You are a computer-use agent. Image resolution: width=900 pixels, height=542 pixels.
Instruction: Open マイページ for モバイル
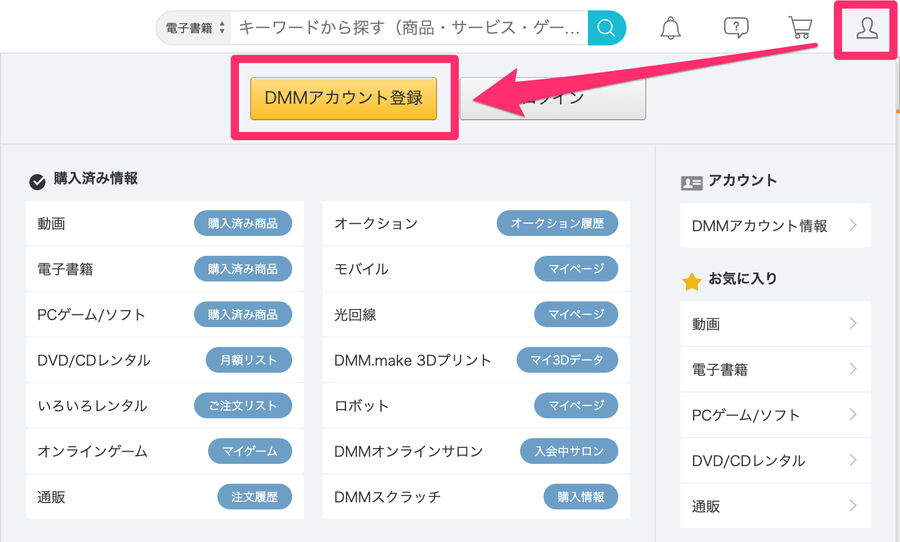point(576,269)
